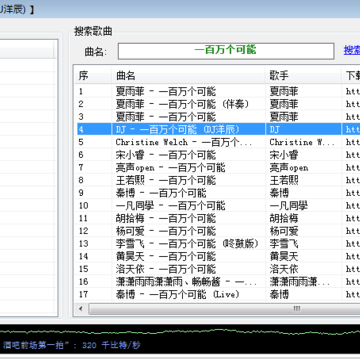Select song 黄昊天 - 一百万个可能
The width and height of the screenshot is (360, 360).
tap(166, 256)
